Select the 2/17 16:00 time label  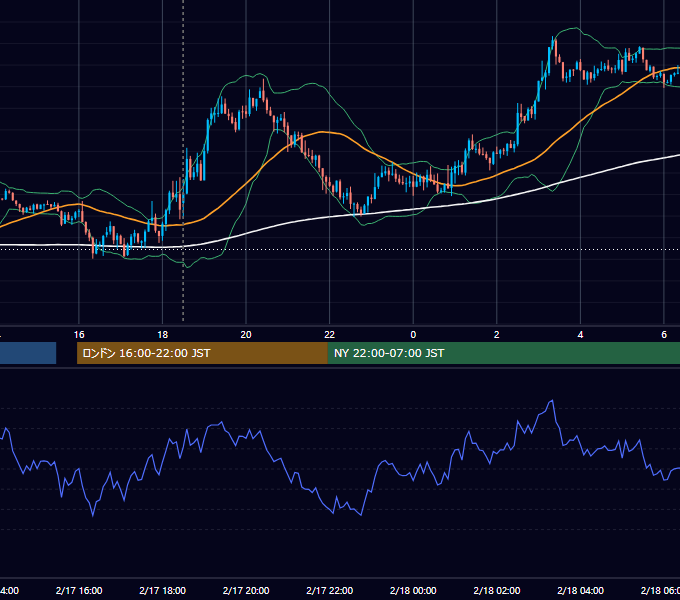pos(79,590)
